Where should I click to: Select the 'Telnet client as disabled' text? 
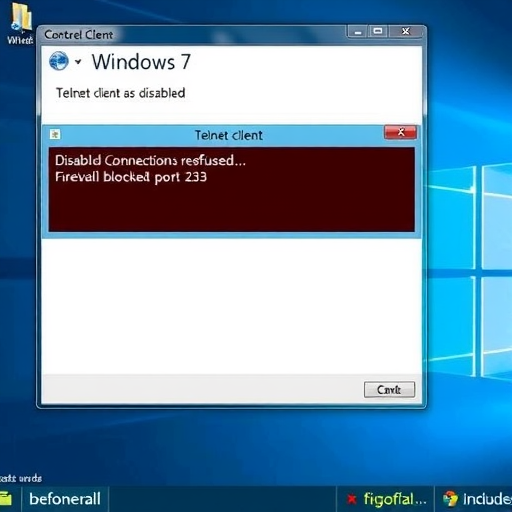coord(120,93)
